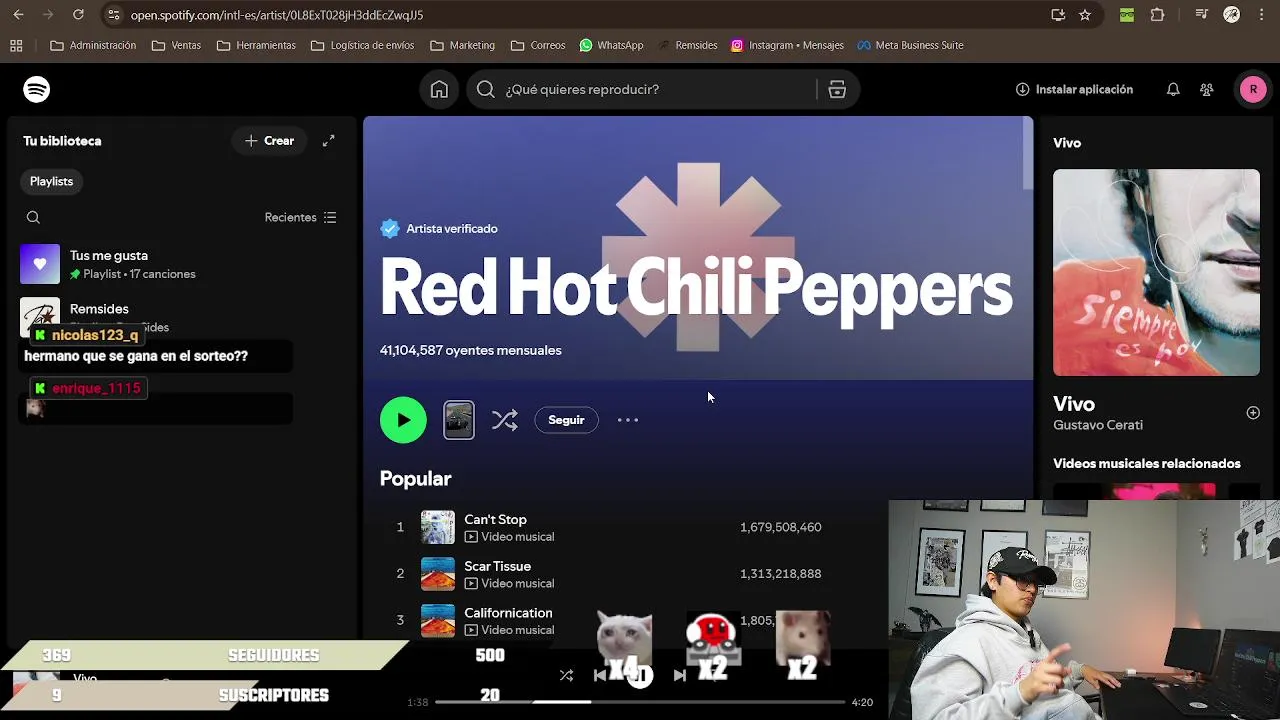
Task: Search within Tu biblioteca
Action: [33, 217]
